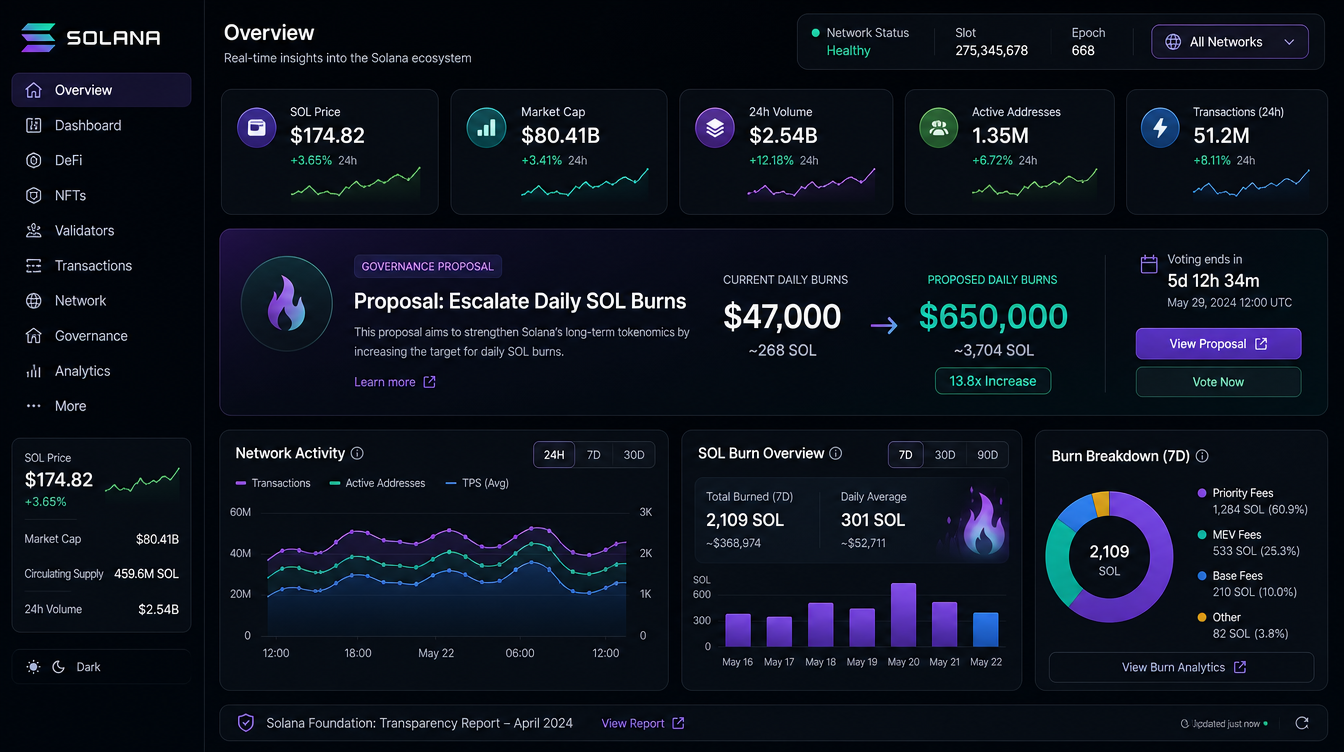Click the Market Cap chart icon
This screenshot has height=752, width=1344.
point(487,128)
